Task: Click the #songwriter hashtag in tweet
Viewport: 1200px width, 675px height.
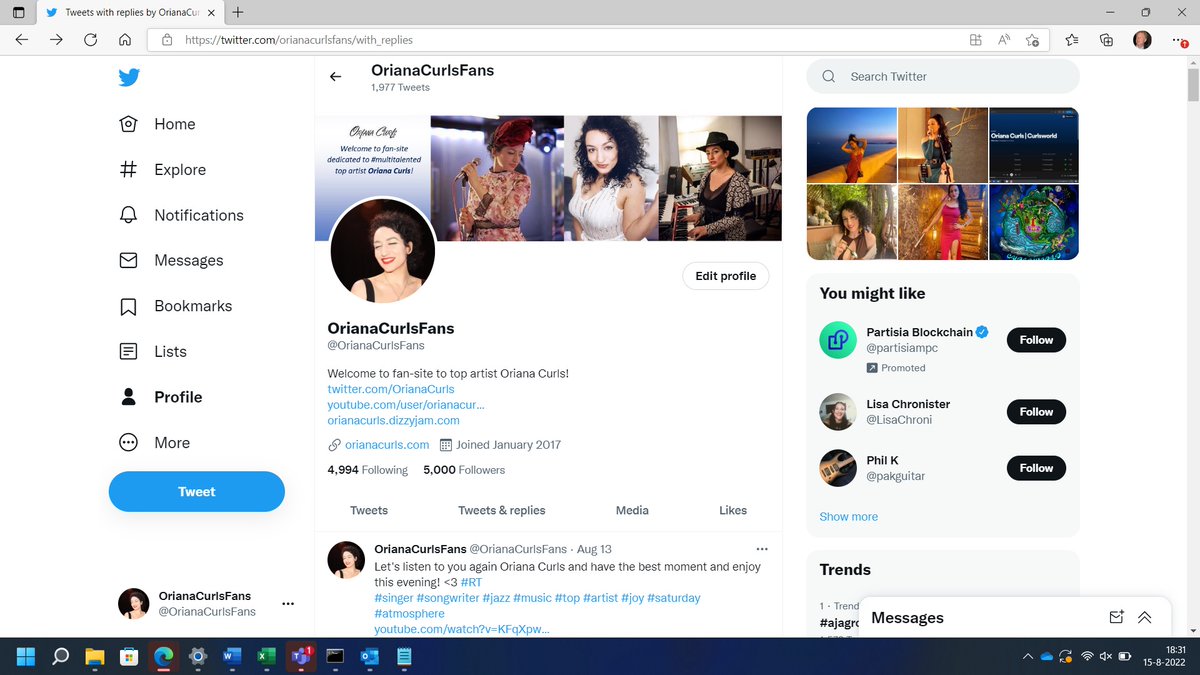Action: [447, 598]
